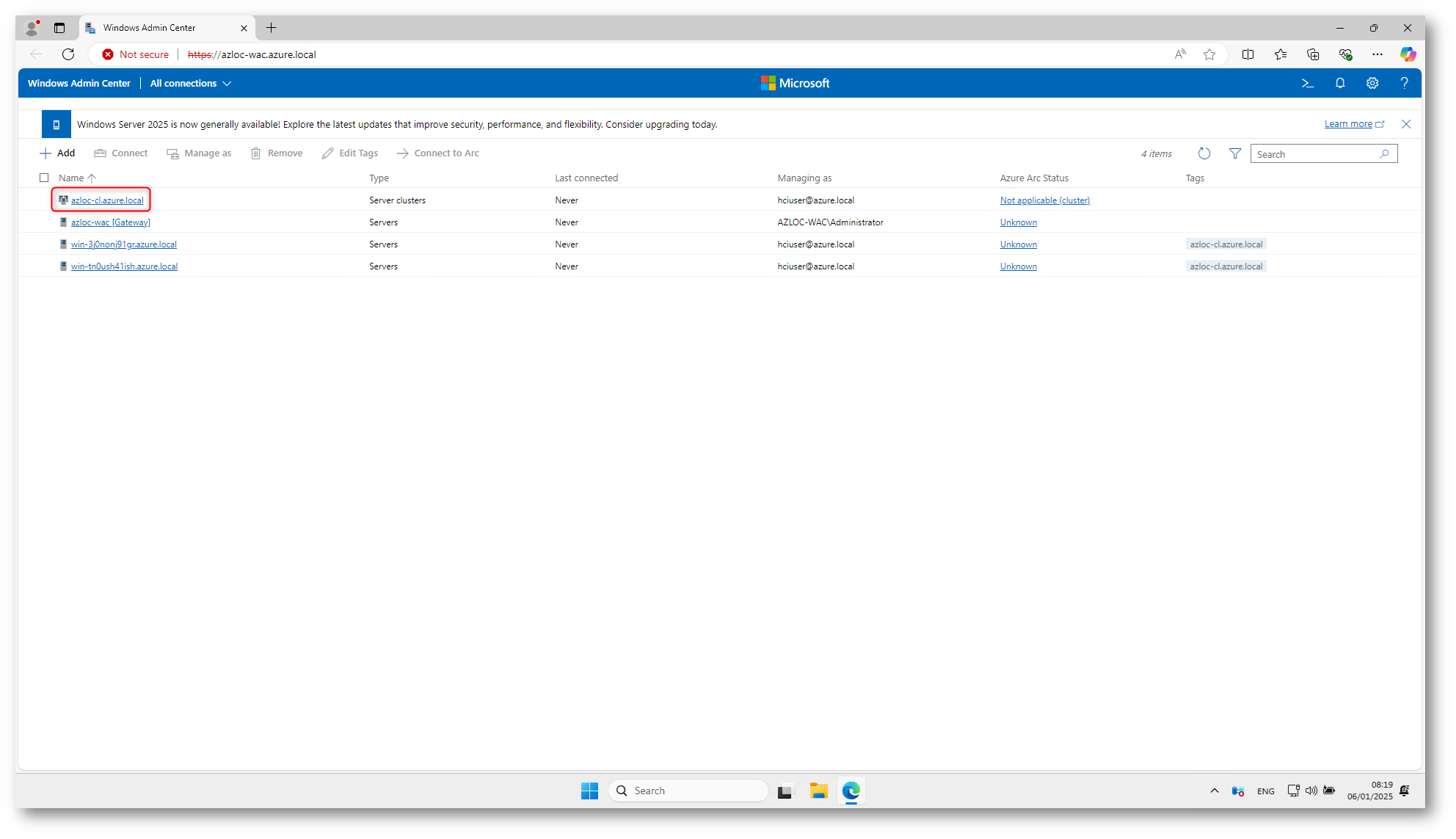Open Task View on the taskbar
The height and width of the screenshot is (839, 1456).
[786, 791]
